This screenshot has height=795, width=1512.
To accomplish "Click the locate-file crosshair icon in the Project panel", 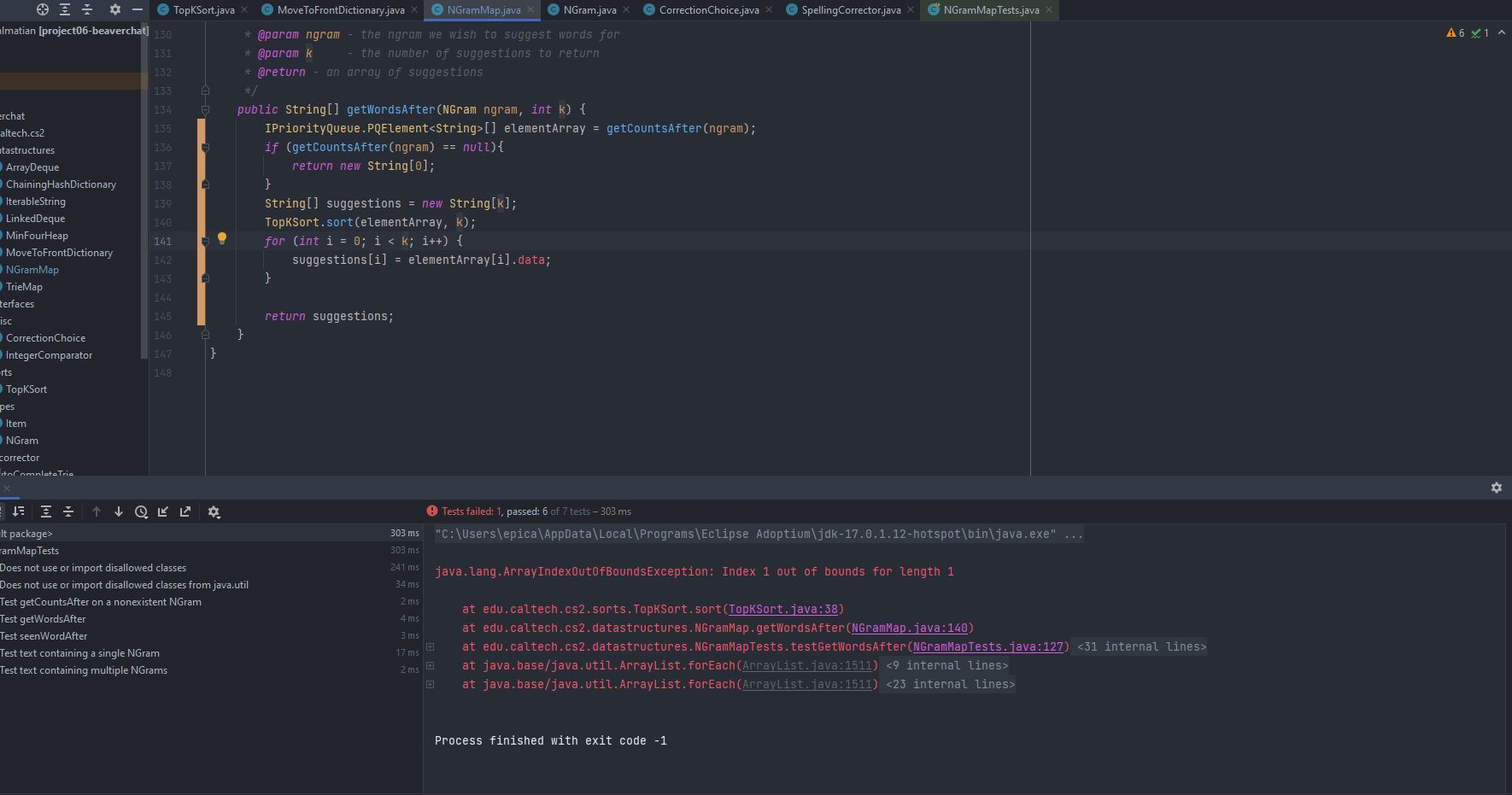I will [x=43, y=9].
